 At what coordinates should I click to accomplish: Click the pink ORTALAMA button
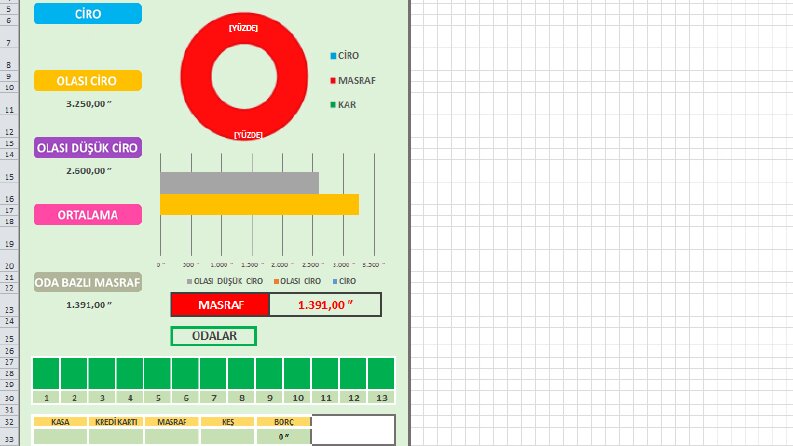[88, 214]
